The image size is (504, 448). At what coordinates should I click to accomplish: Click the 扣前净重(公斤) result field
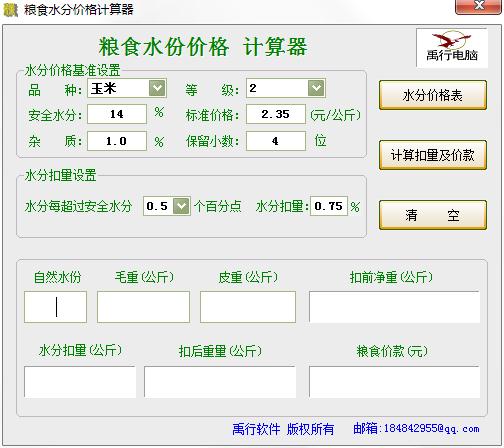(394, 307)
